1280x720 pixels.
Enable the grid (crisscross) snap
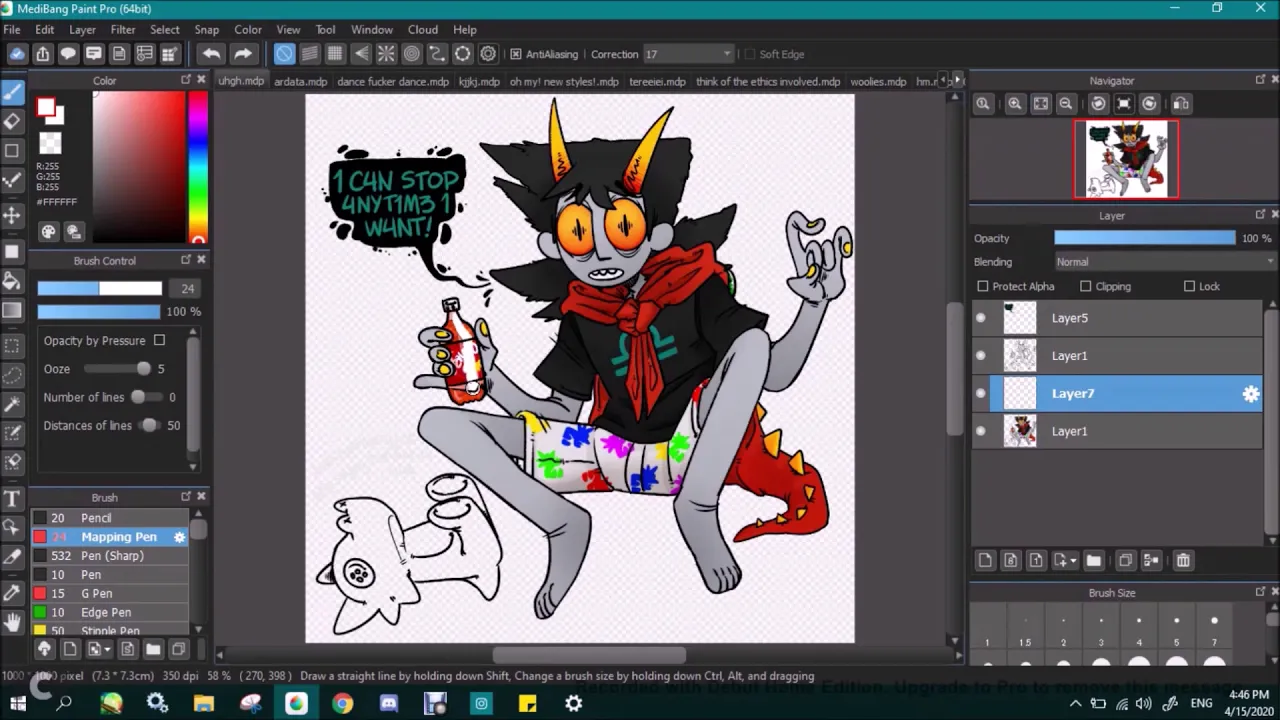335,54
